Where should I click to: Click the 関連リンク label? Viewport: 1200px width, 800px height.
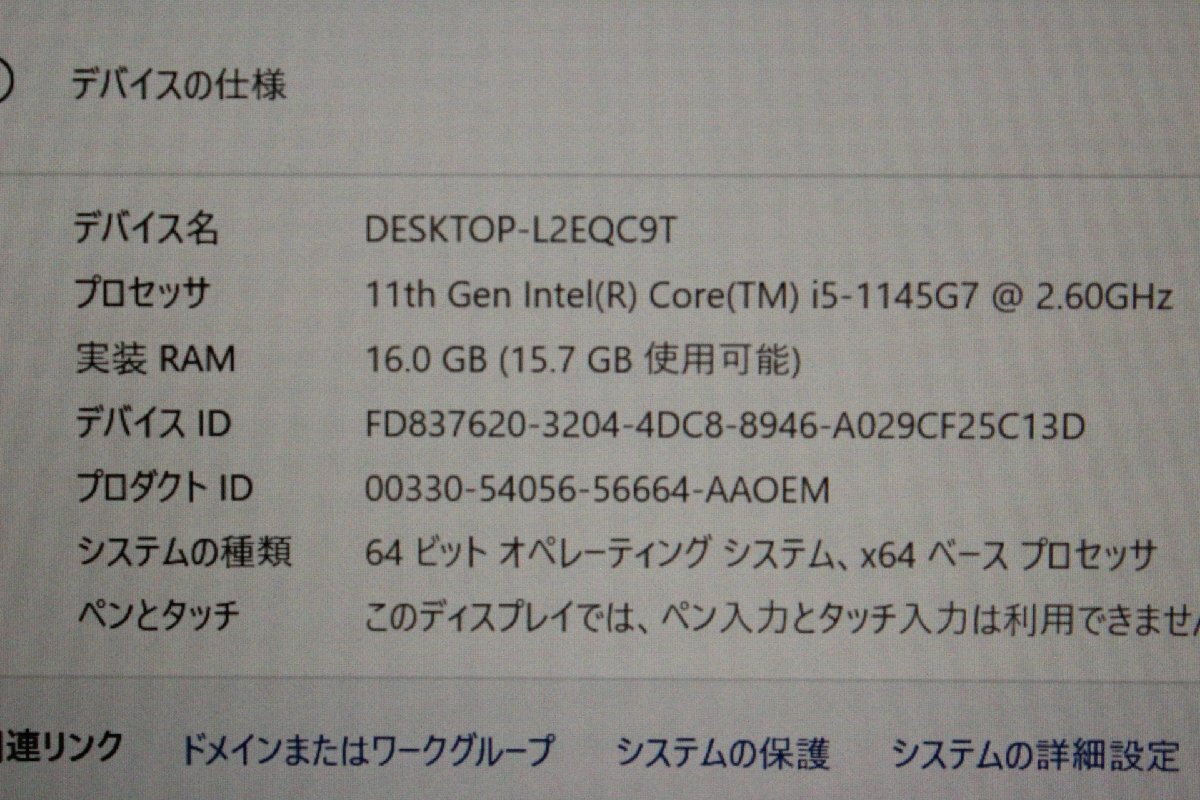tap(61, 746)
